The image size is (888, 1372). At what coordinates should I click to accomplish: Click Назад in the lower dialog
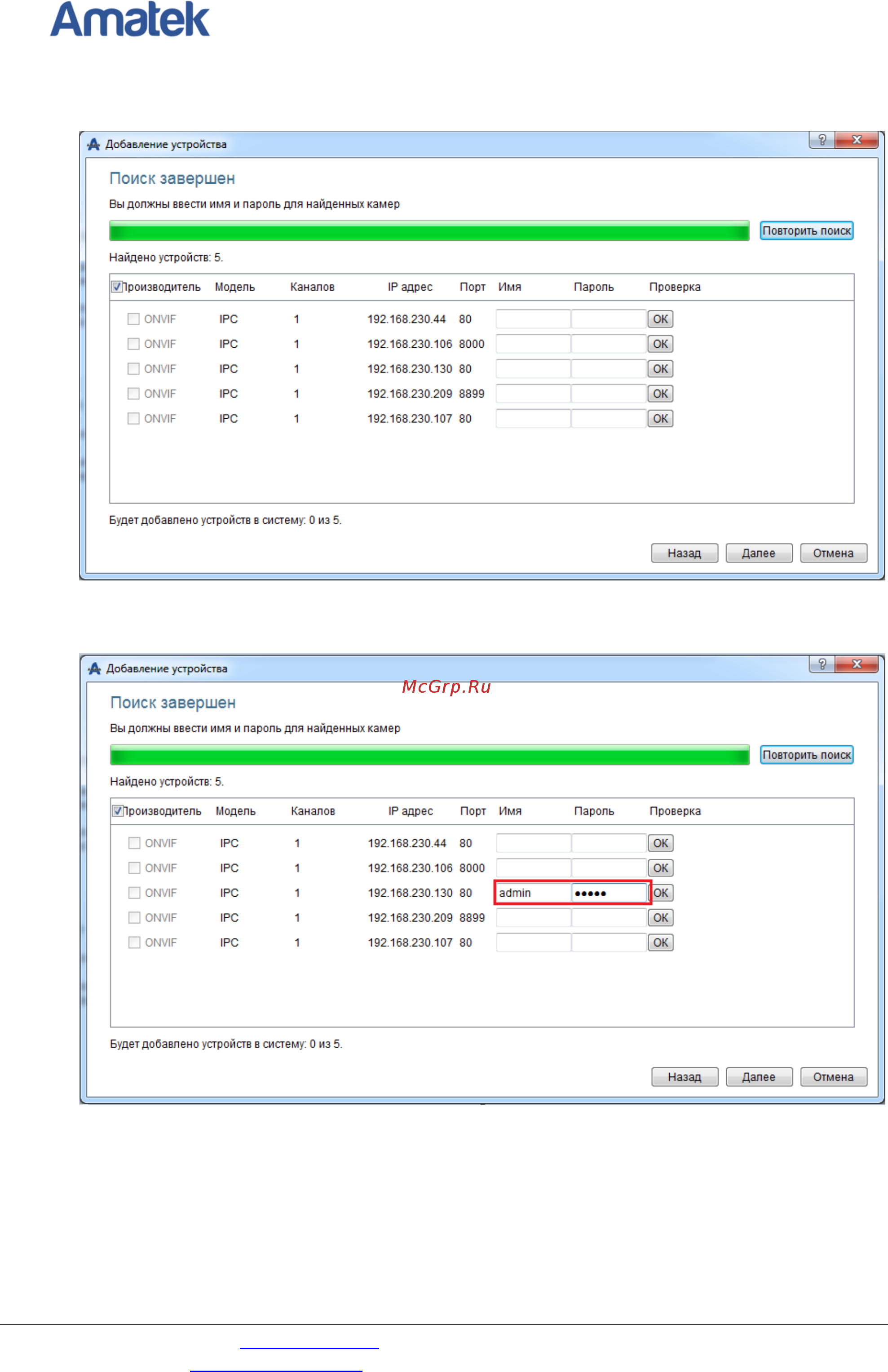(685, 1077)
